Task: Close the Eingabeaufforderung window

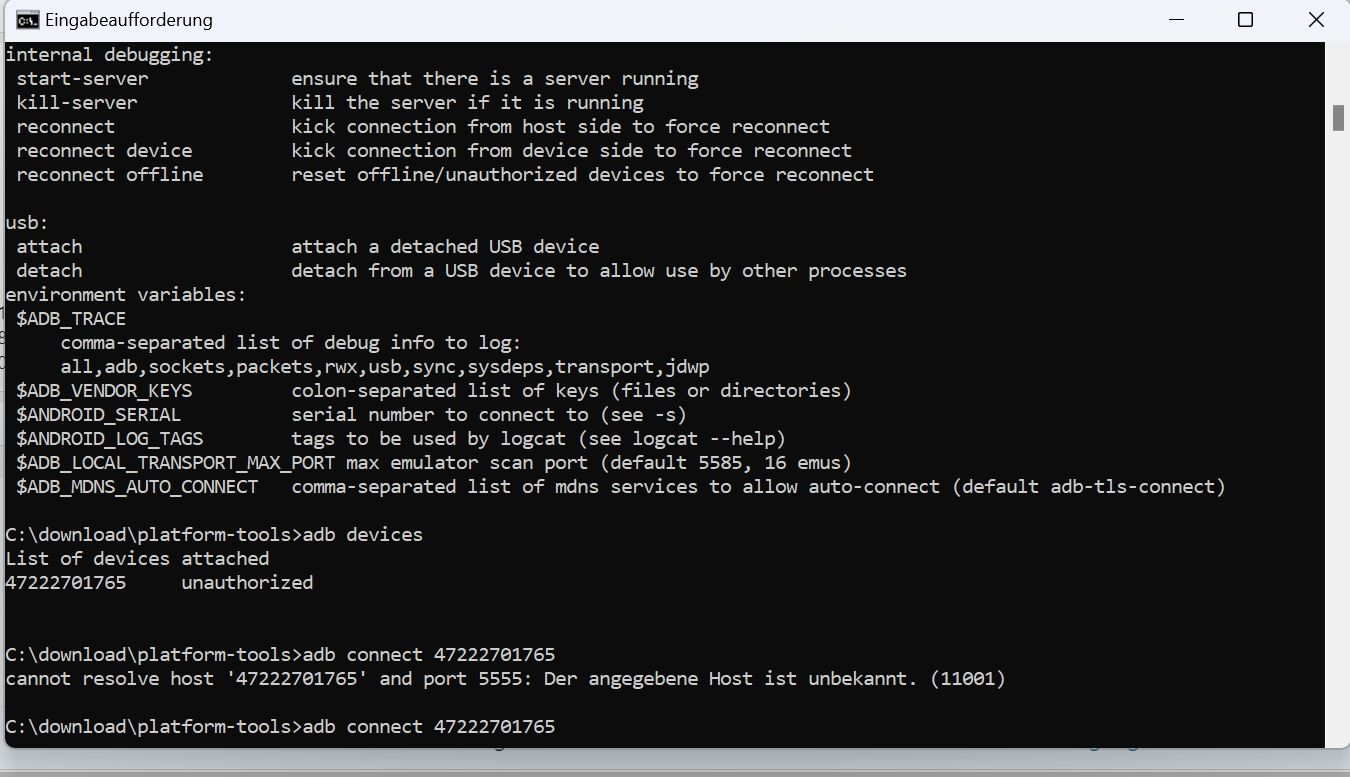Action: pos(1315,20)
